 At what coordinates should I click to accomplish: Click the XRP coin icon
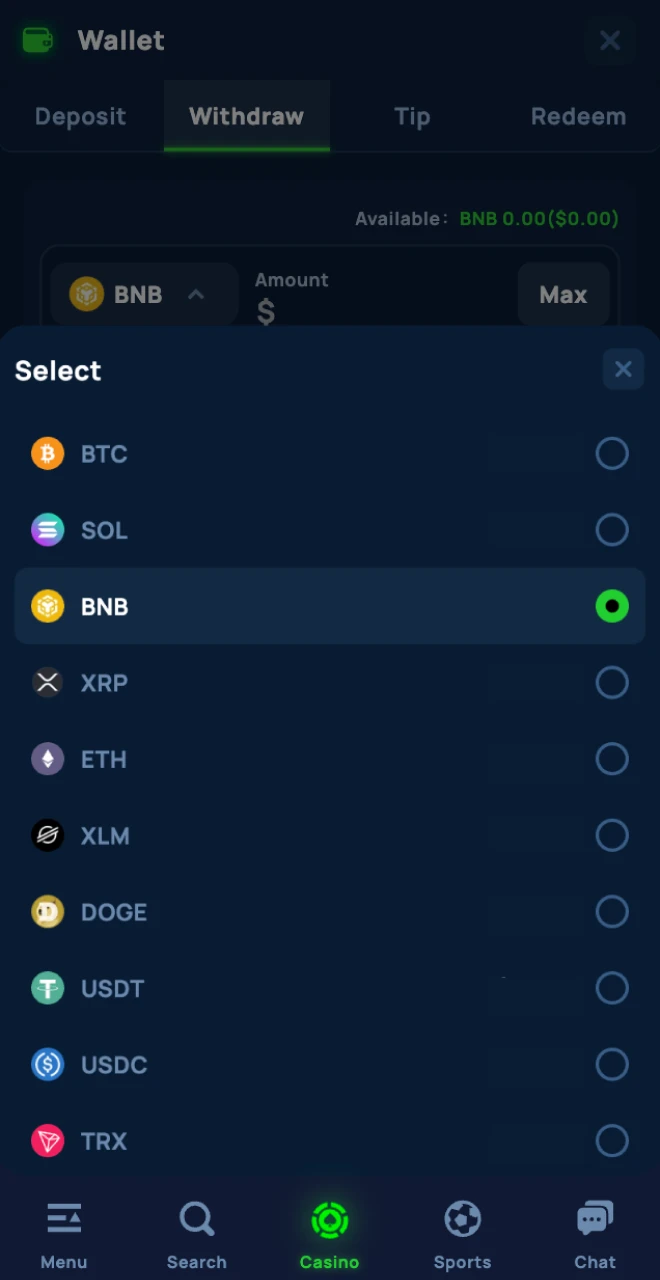(x=48, y=683)
